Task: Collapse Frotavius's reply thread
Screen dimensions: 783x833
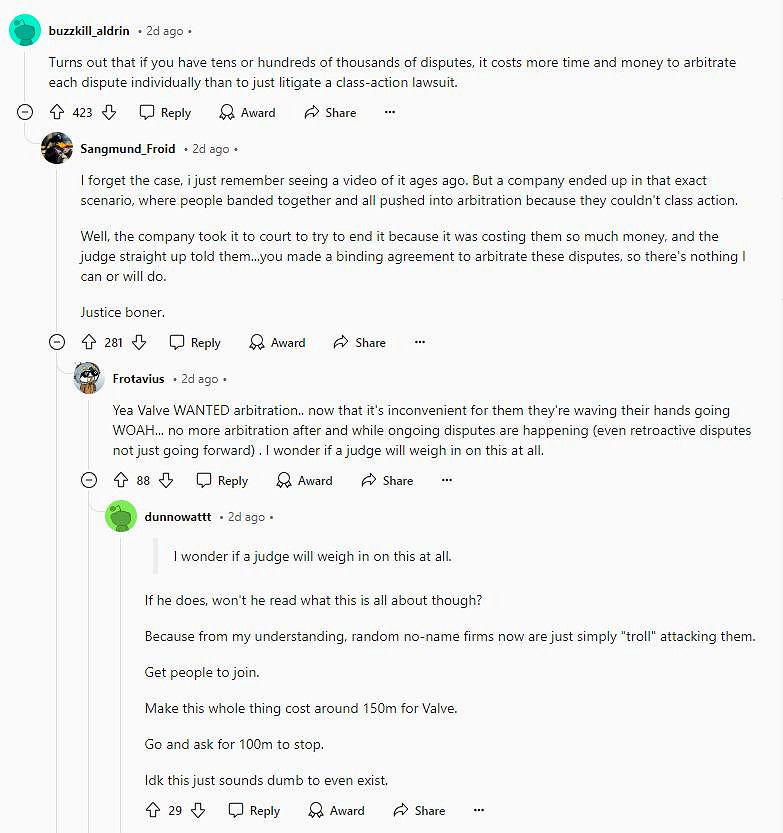Action: (x=89, y=481)
